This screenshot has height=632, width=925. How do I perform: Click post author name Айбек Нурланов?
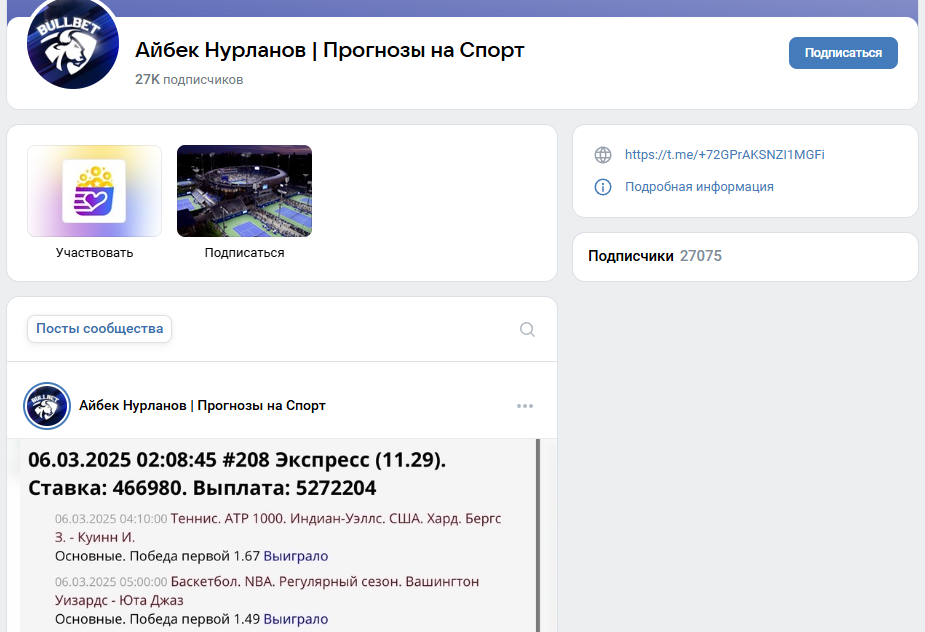pyautogui.click(x=202, y=406)
